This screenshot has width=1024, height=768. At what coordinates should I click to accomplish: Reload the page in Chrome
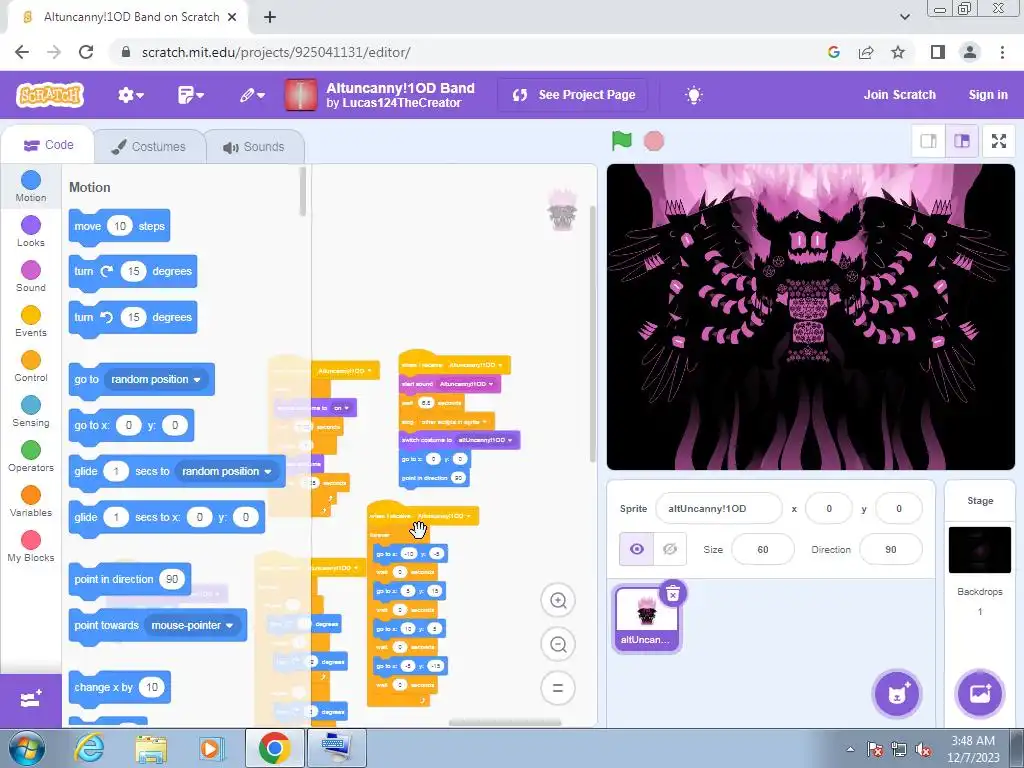coord(86,52)
